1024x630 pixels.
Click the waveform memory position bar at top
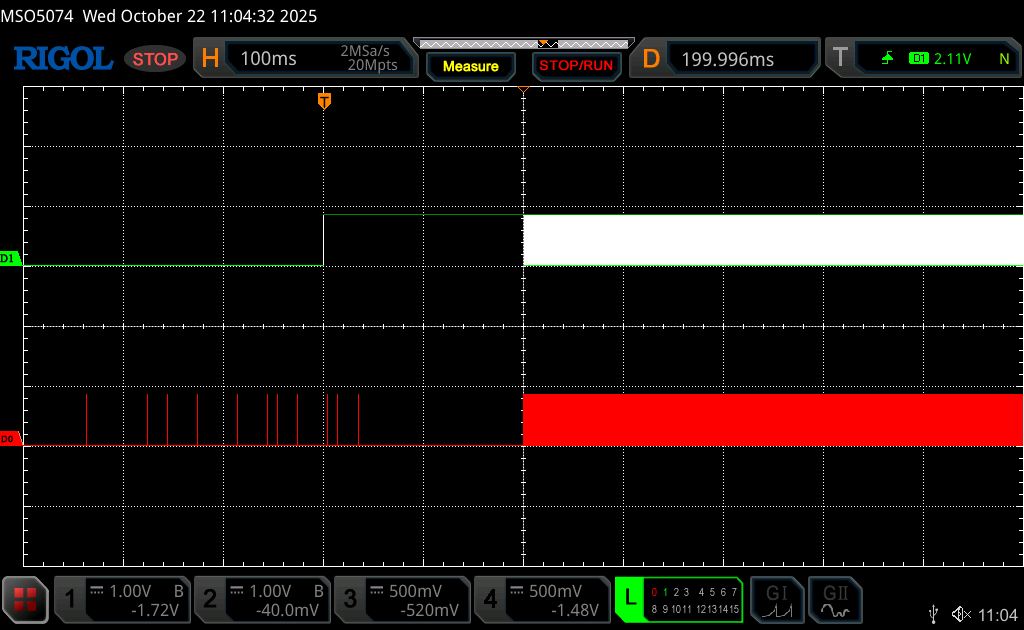(x=522, y=44)
